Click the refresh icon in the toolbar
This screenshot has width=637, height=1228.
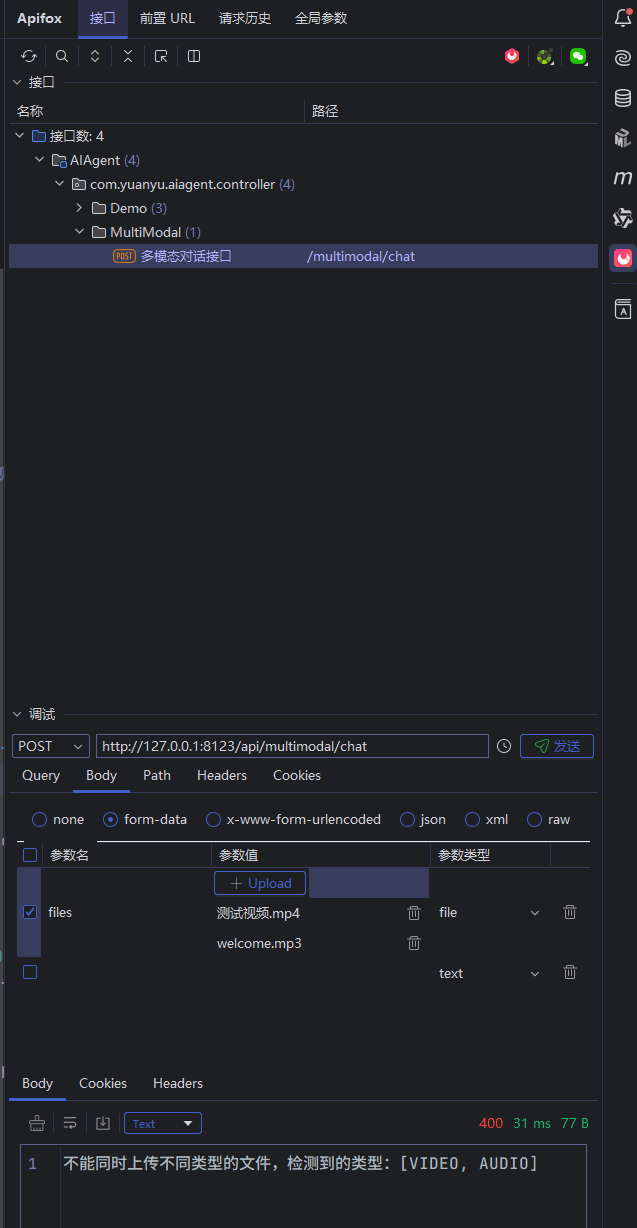[29, 57]
